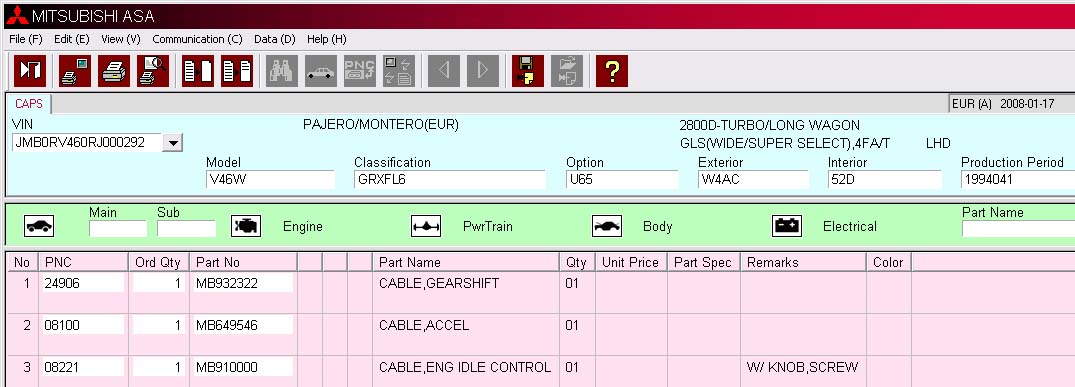Click the printer toolbar icon
The image size is (1075, 387).
(x=113, y=71)
